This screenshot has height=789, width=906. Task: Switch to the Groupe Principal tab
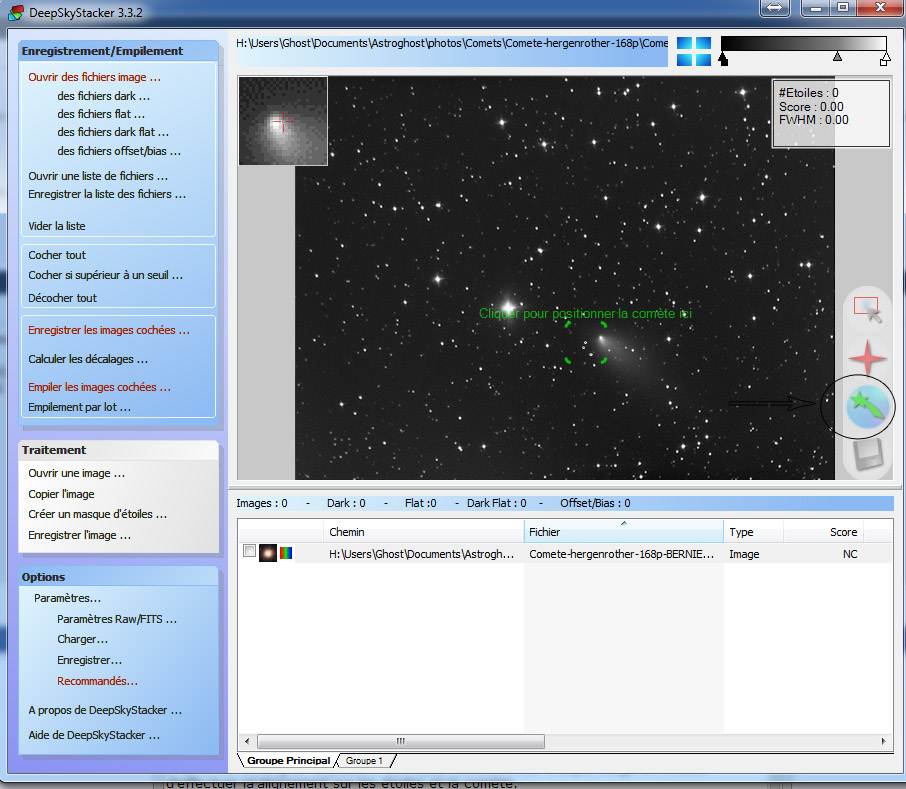(288, 761)
